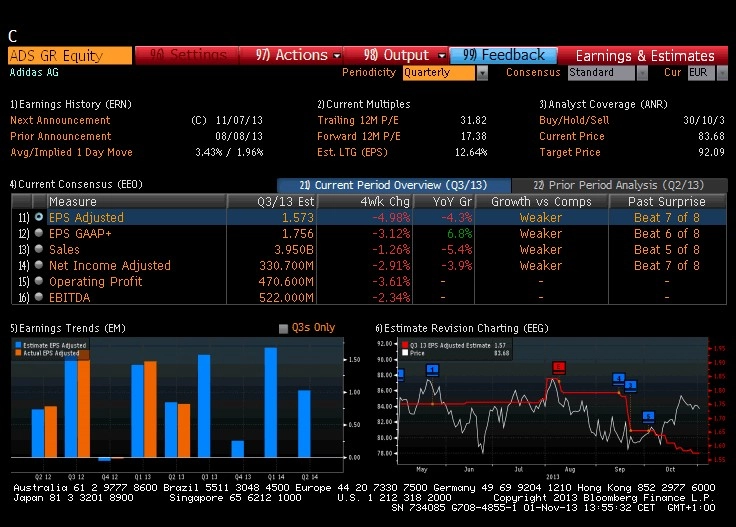Enable the Q3s Only checkbox
736x527 pixels.
point(283,328)
